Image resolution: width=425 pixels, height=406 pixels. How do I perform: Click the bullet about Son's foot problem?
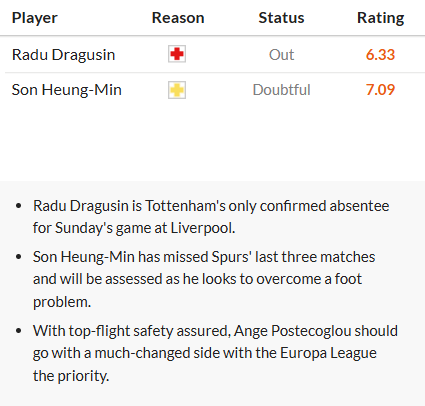[x=204, y=279]
